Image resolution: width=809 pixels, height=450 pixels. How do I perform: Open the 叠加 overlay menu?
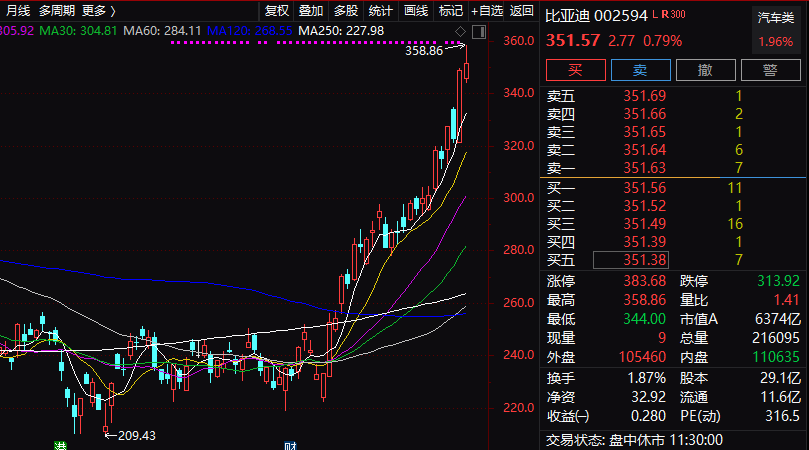pos(311,10)
